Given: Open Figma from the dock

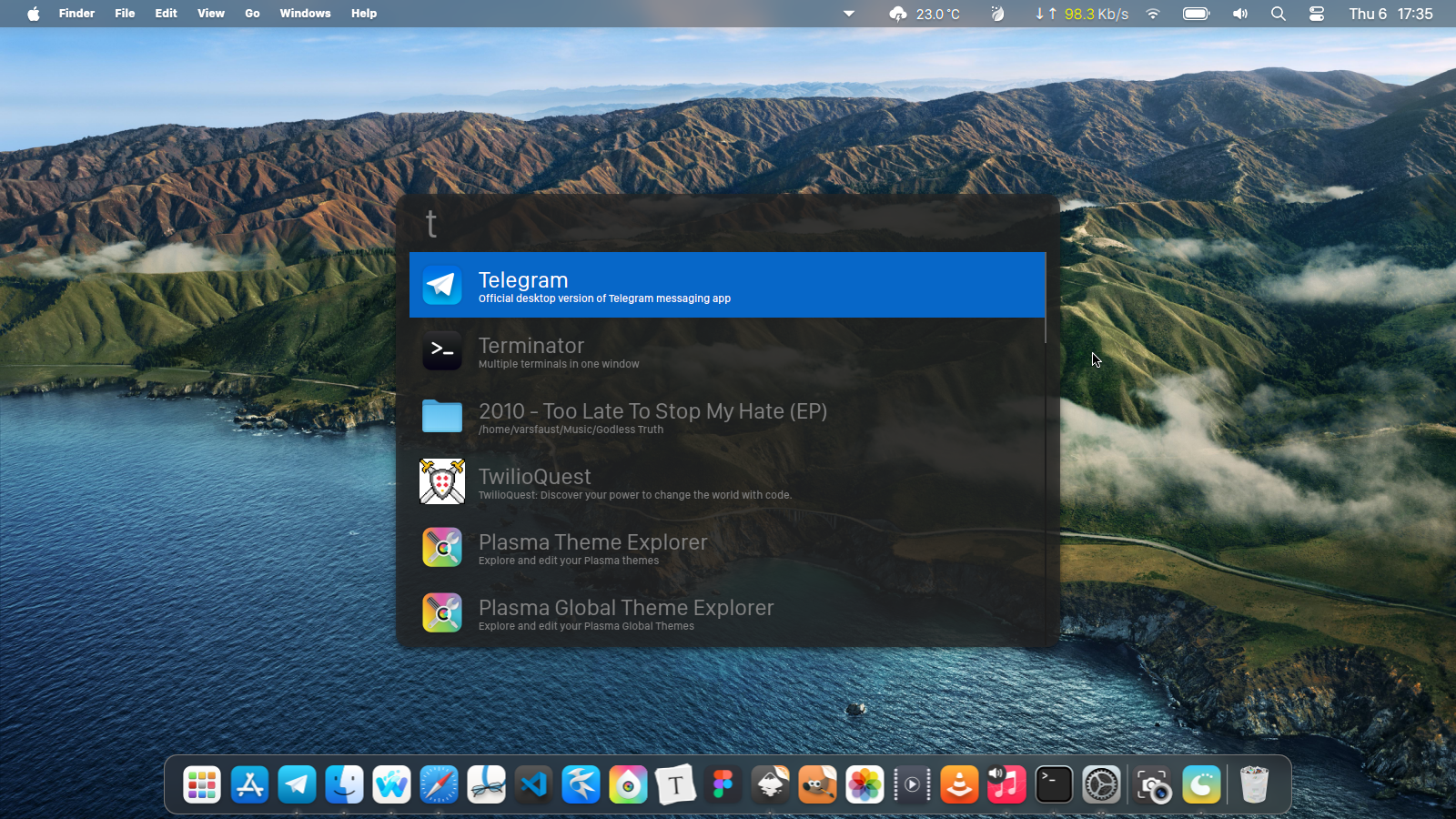Looking at the screenshot, I should [723, 784].
